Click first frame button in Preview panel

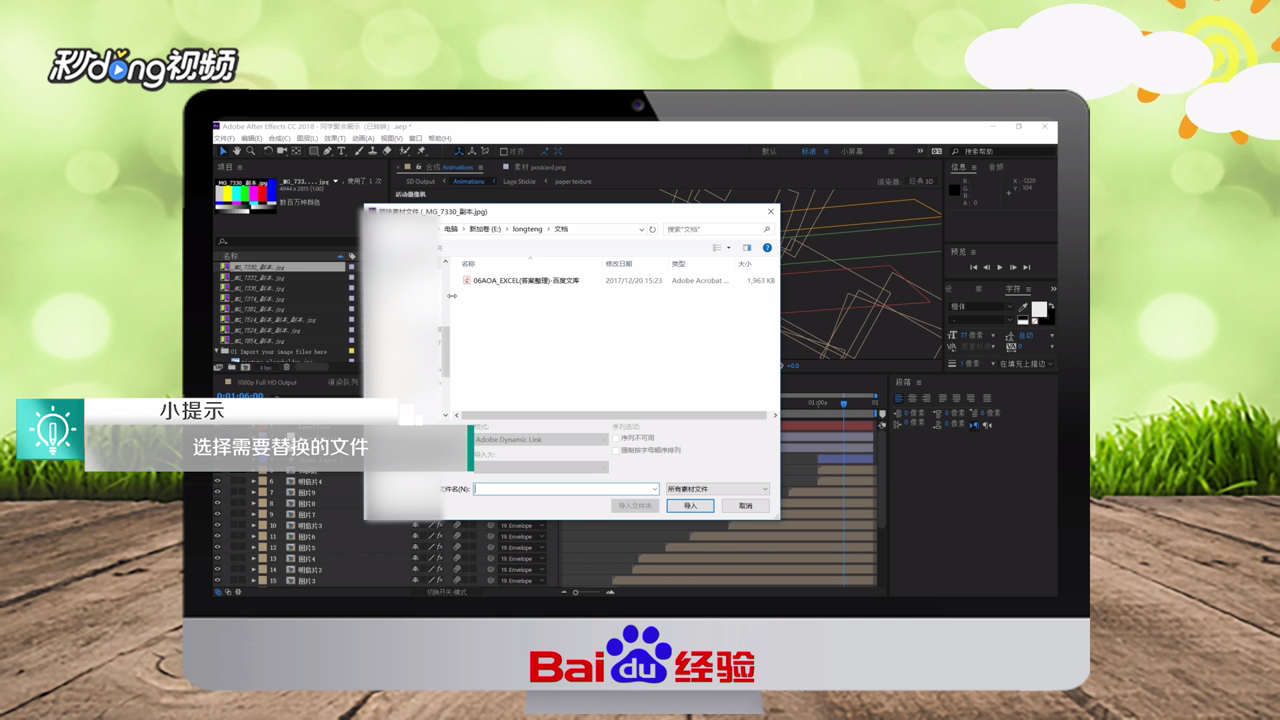[x=973, y=267]
